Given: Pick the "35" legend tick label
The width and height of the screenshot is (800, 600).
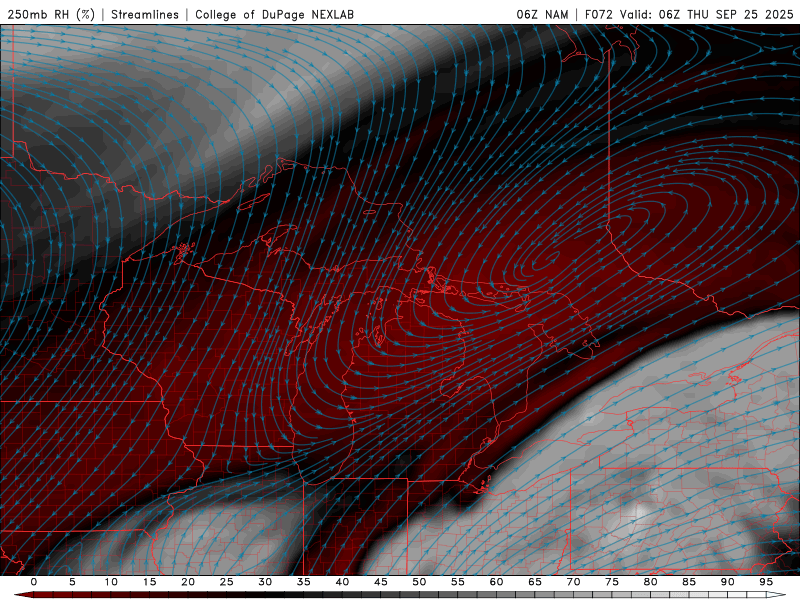Looking at the screenshot, I should (304, 582).
